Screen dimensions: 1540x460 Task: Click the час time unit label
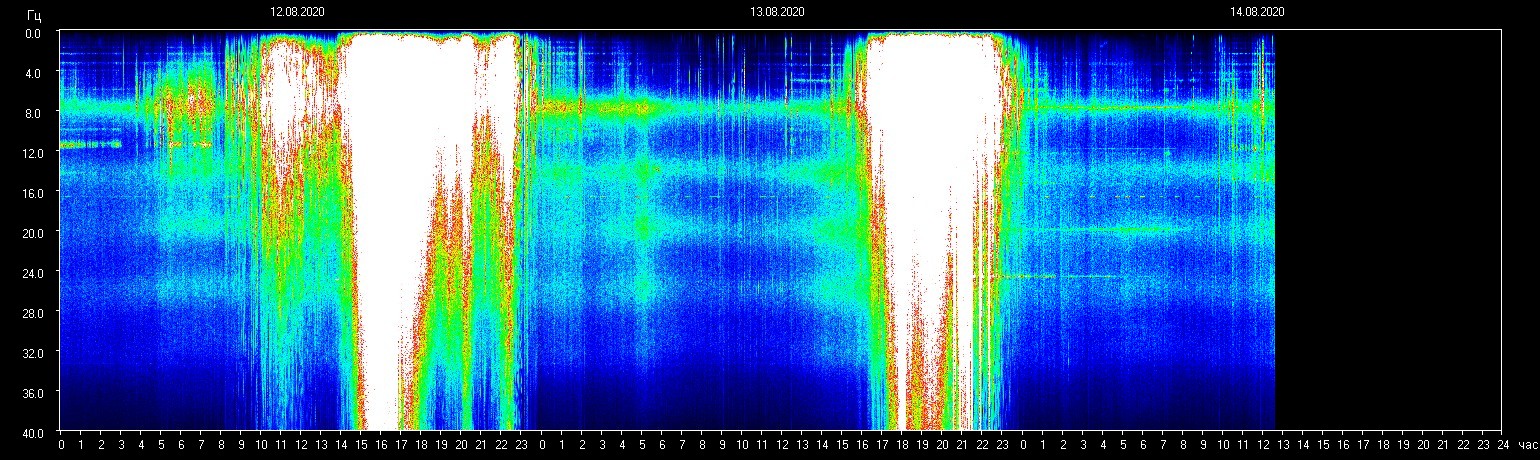(1526, 444)
